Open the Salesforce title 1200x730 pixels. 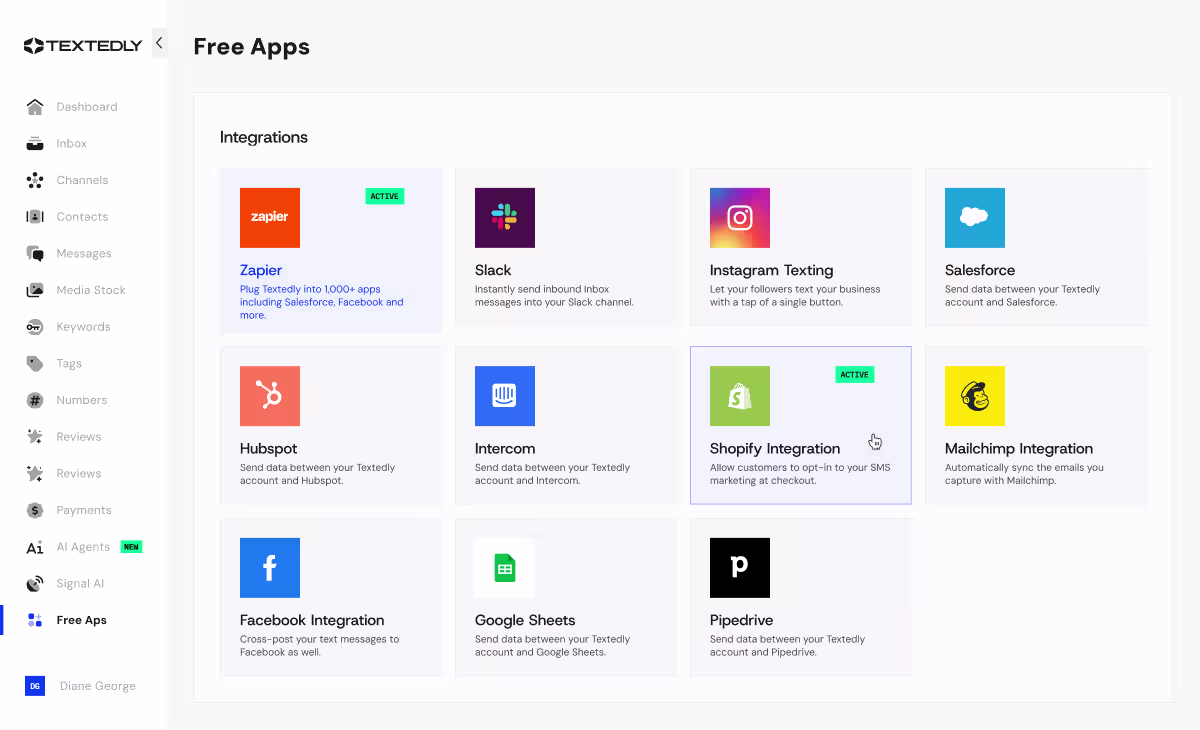point(980,270)
